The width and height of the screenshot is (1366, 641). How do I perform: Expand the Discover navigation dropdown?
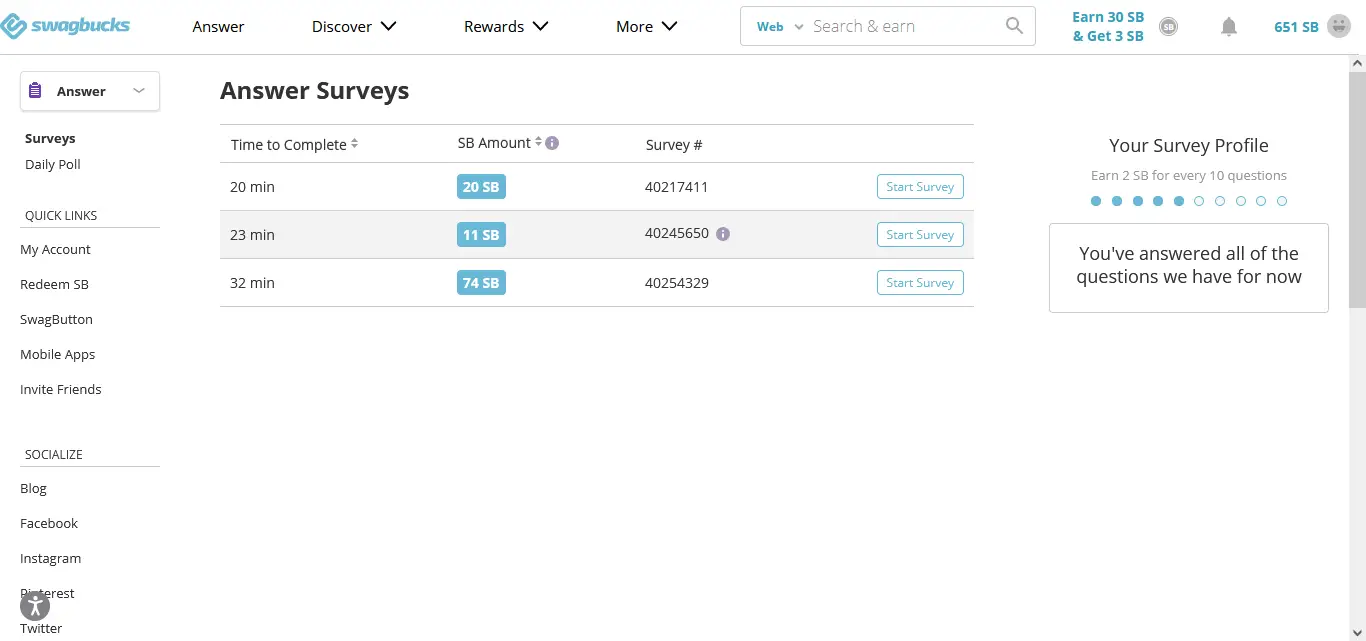[x=354, y=26]
